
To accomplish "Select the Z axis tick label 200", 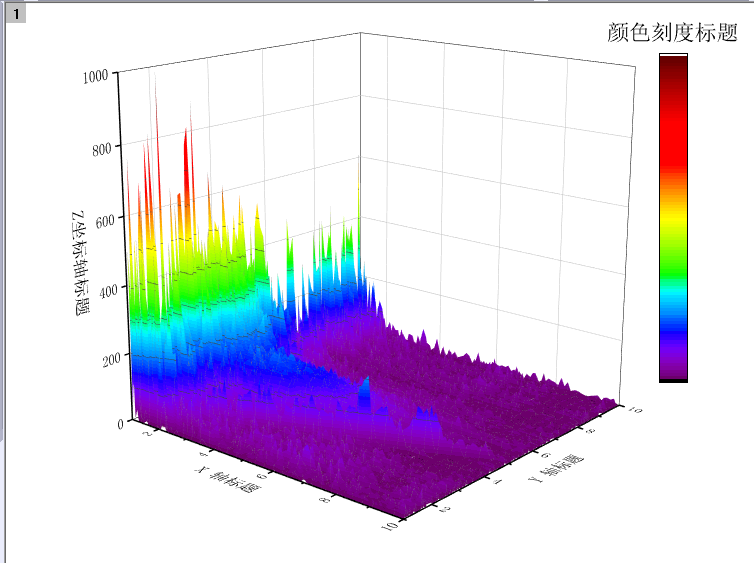I will [x=112, y=359].
